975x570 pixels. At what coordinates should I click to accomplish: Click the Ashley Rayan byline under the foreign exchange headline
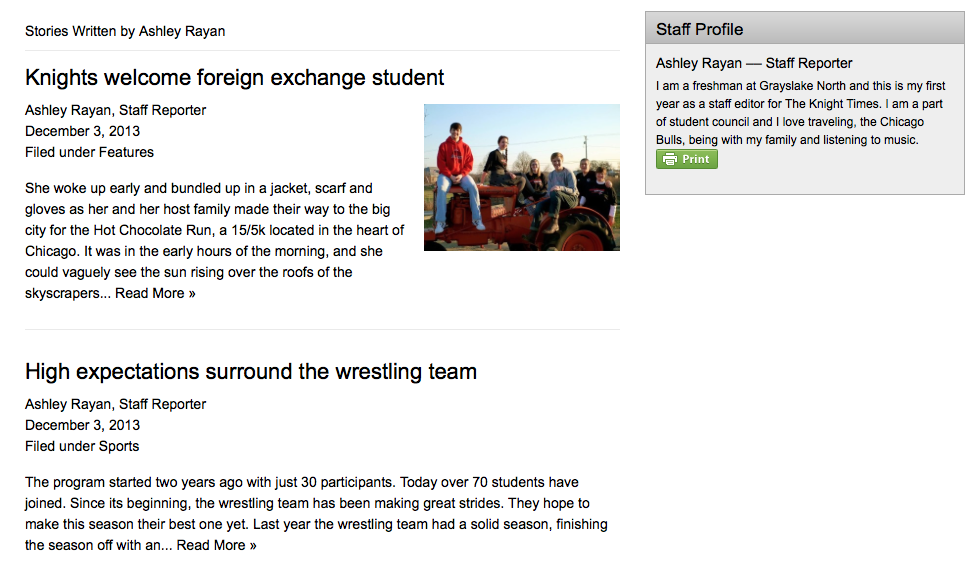click(67, 110)
